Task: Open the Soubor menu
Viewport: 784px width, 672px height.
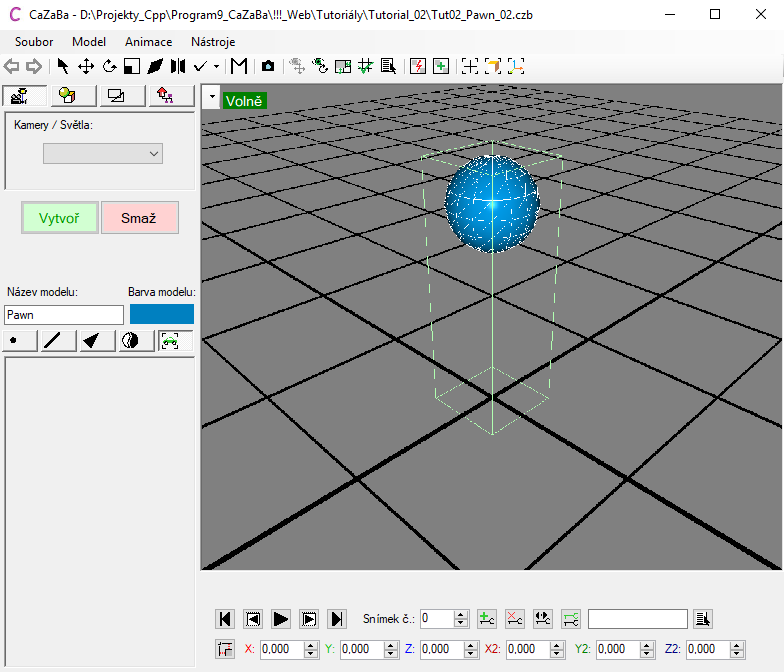Action: pyautogui.click(x=34, y=42)
